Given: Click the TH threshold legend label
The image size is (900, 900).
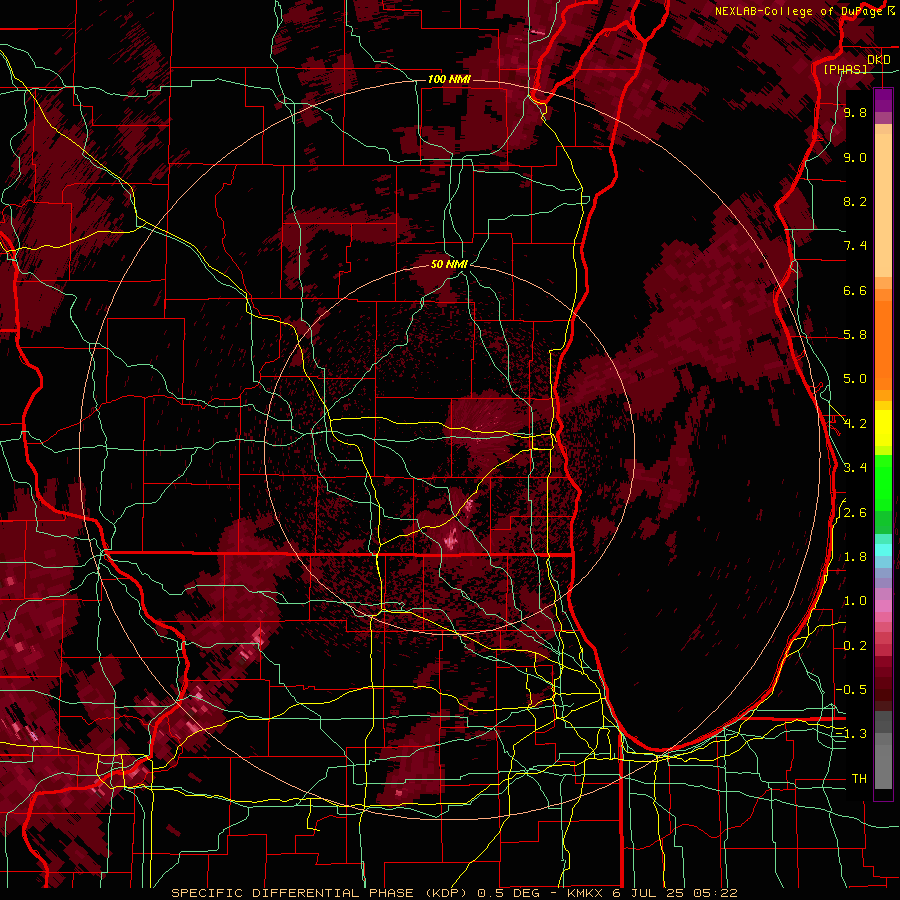Looking at the screenshot, I should click(859, 778).
